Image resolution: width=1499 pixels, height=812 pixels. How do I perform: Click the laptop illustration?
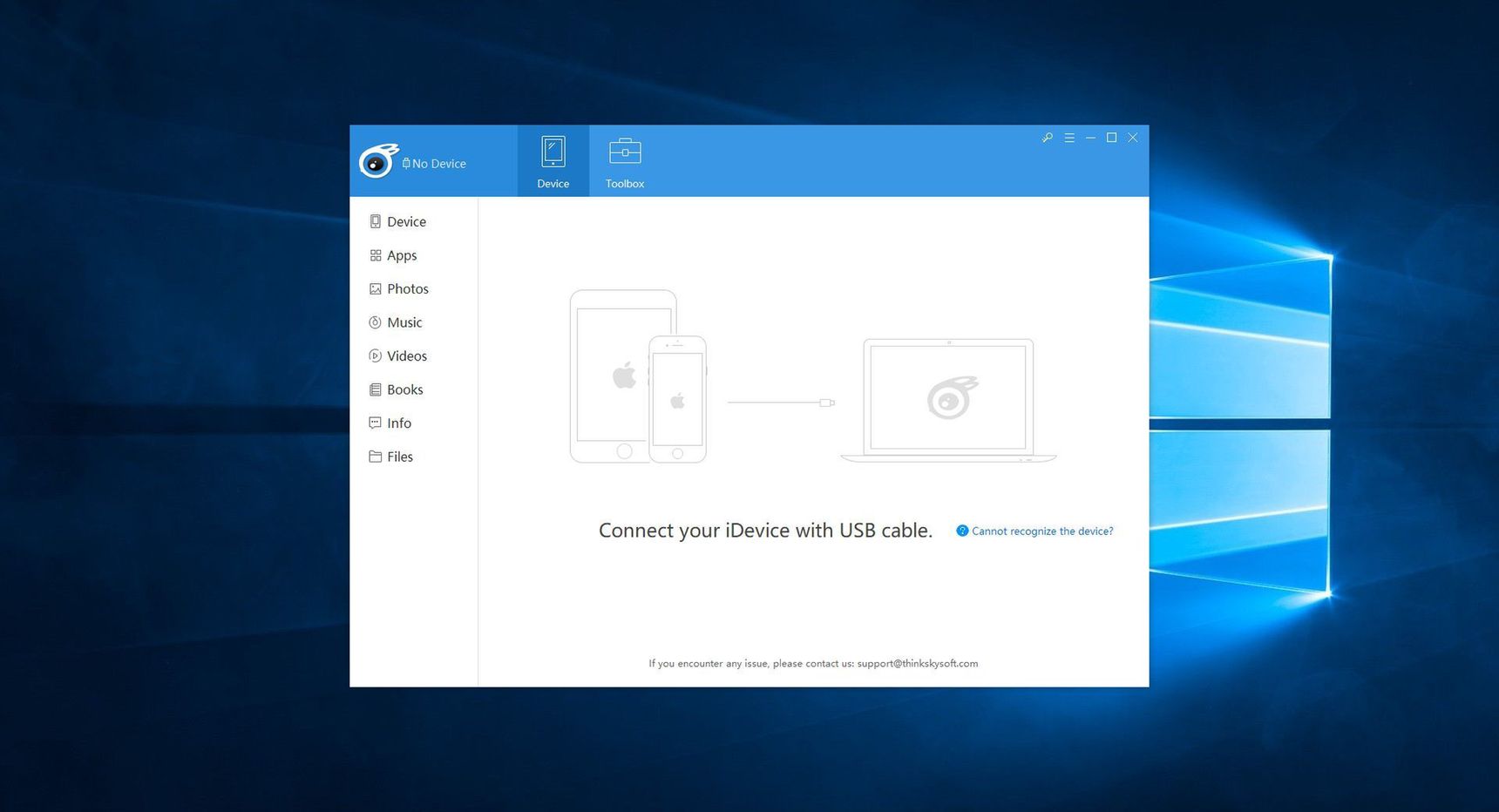tap(948, 401)
